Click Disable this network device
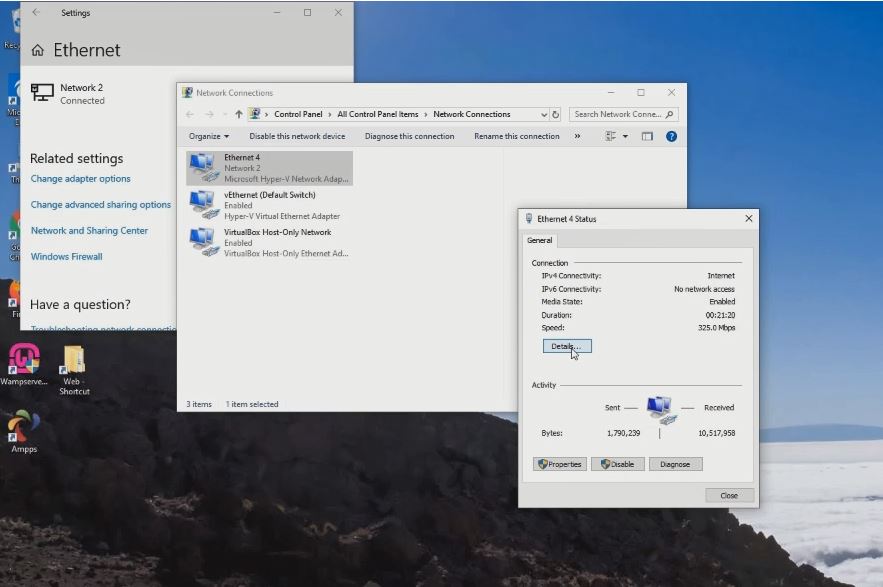 point(297,136)
